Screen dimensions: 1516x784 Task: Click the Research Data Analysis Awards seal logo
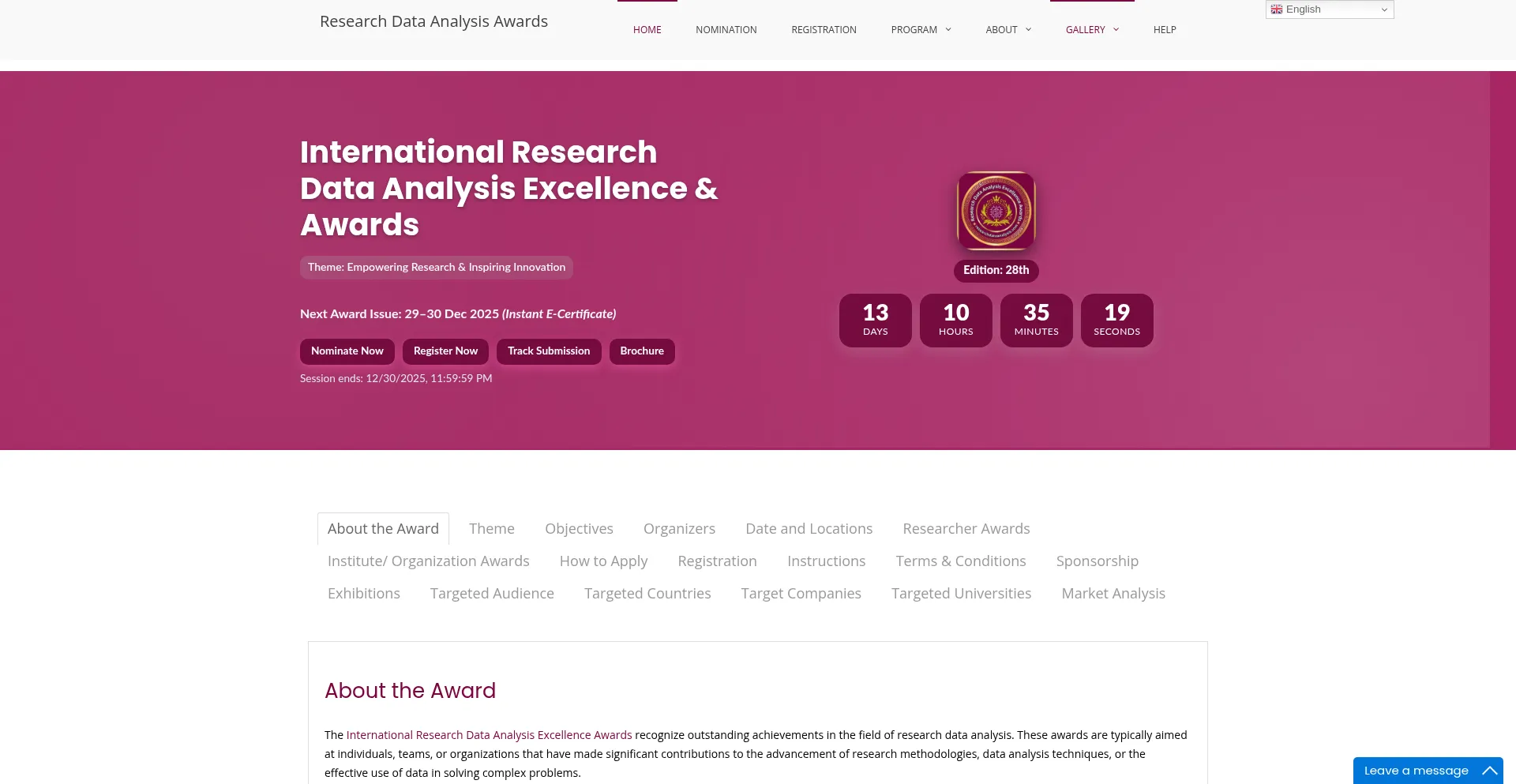coord(996,211)
